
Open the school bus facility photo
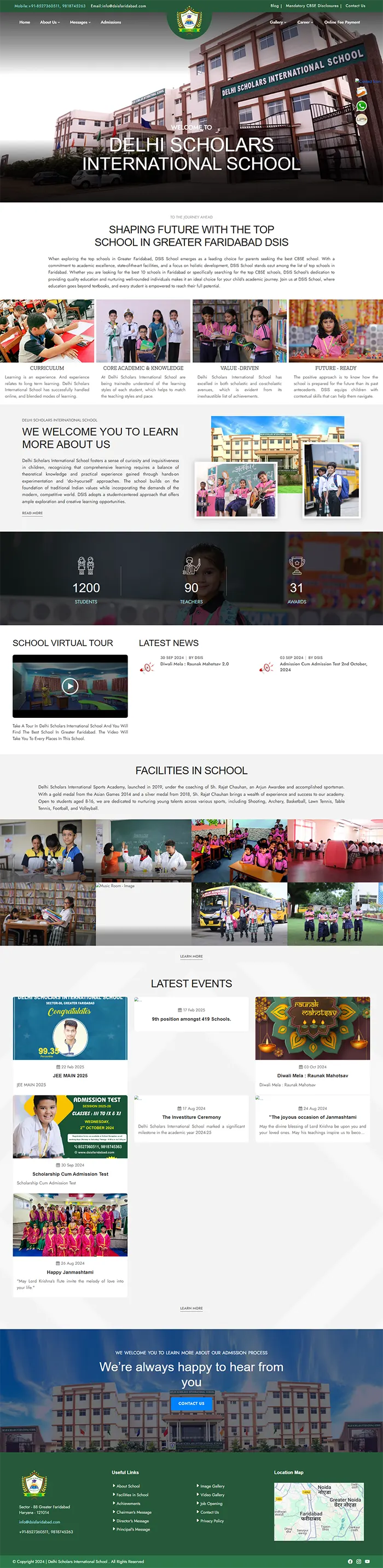tap(239, 914)
